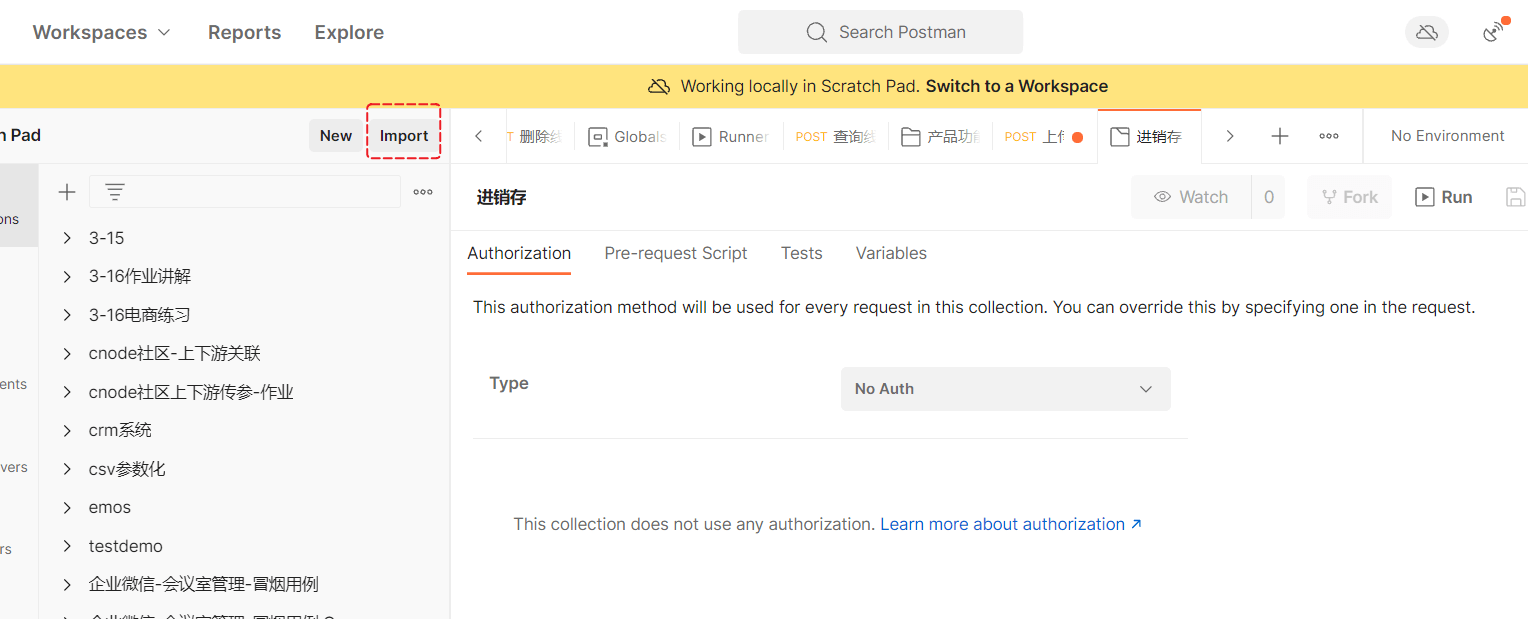The width and height of the screenshot is (1528, 619).
Task: Open tab bar three-dots options
Action: pos(1329,136)
